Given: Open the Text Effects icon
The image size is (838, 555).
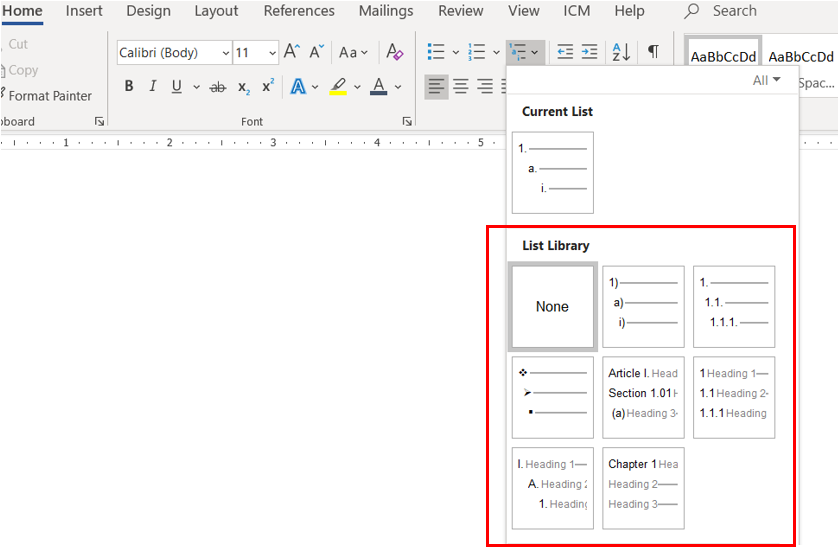Looking at the screenshot, I should [x=297, y=87].
